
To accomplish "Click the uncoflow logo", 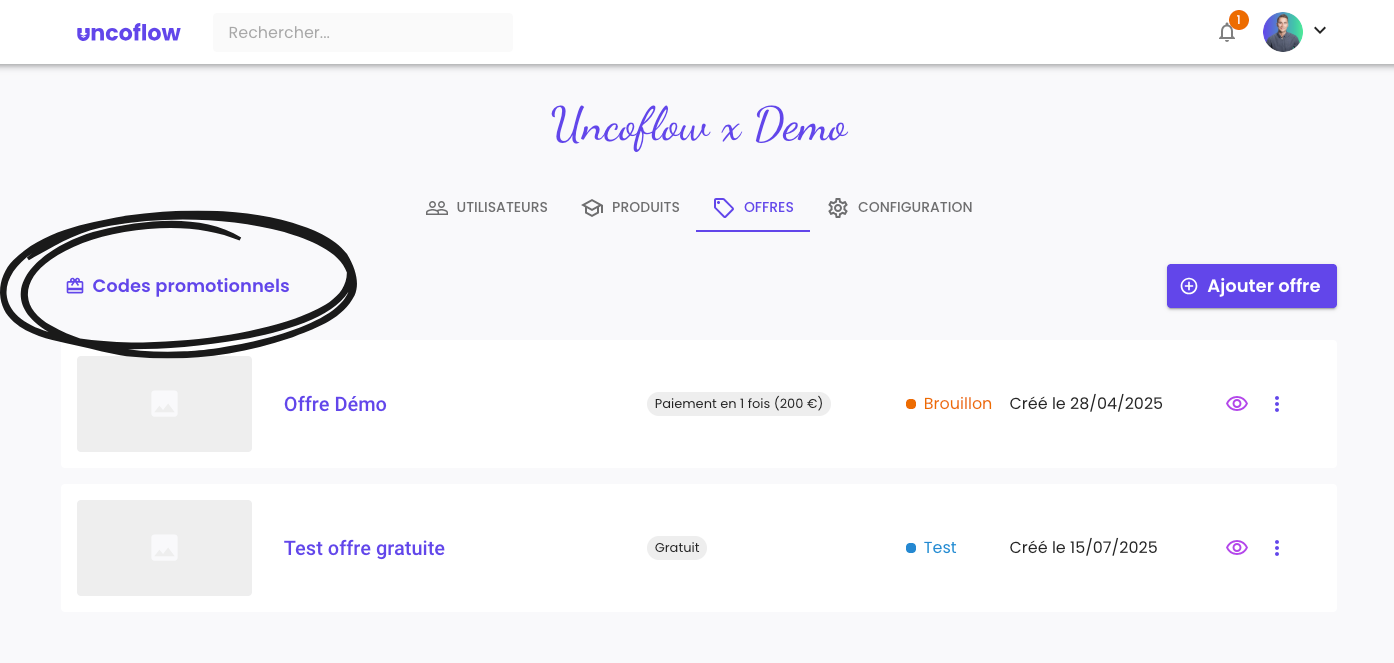I will pos(129,32).
